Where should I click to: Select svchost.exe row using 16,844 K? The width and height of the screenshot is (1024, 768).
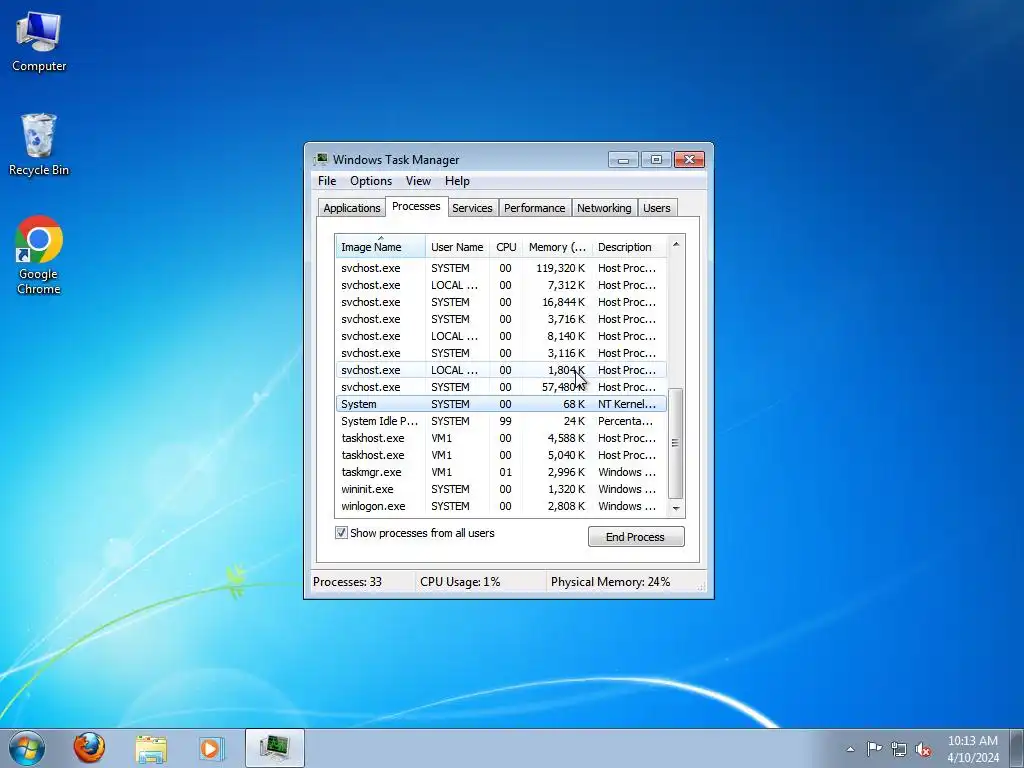[501, 302]
